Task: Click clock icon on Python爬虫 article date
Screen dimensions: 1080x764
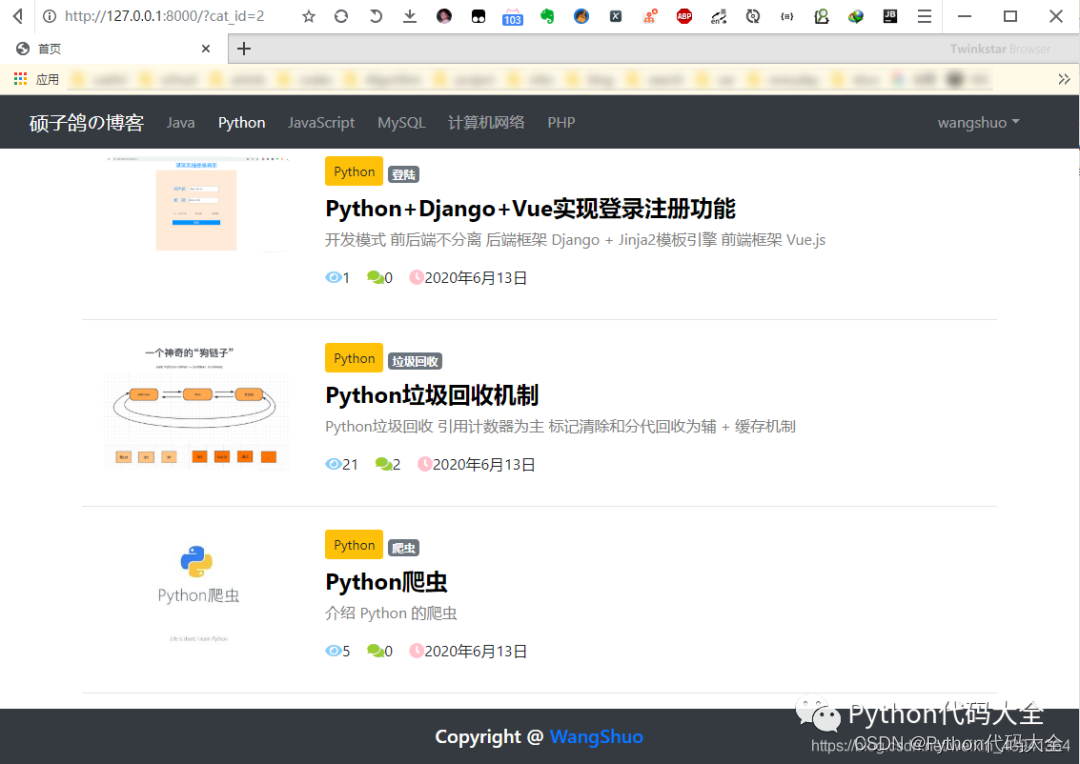Action: 417,650
